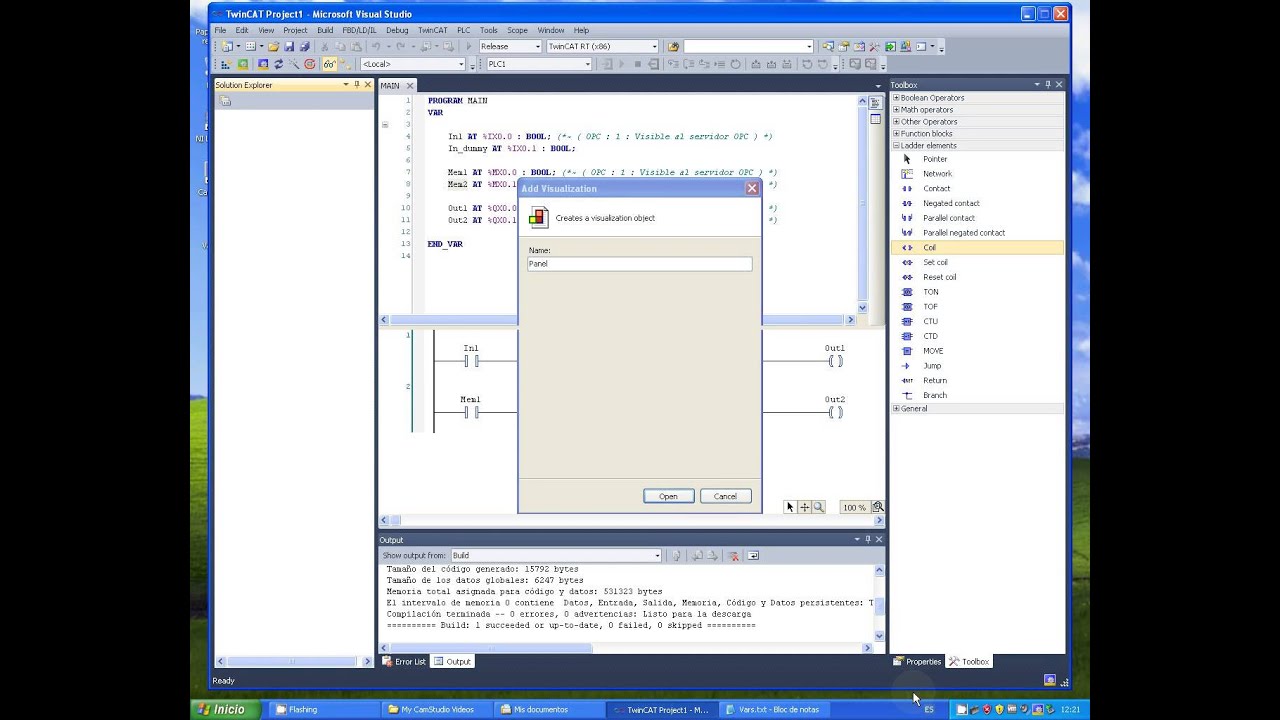This screenshot has height=720, width=1280.
Task: Open the File menu
Action: point(220,30)
